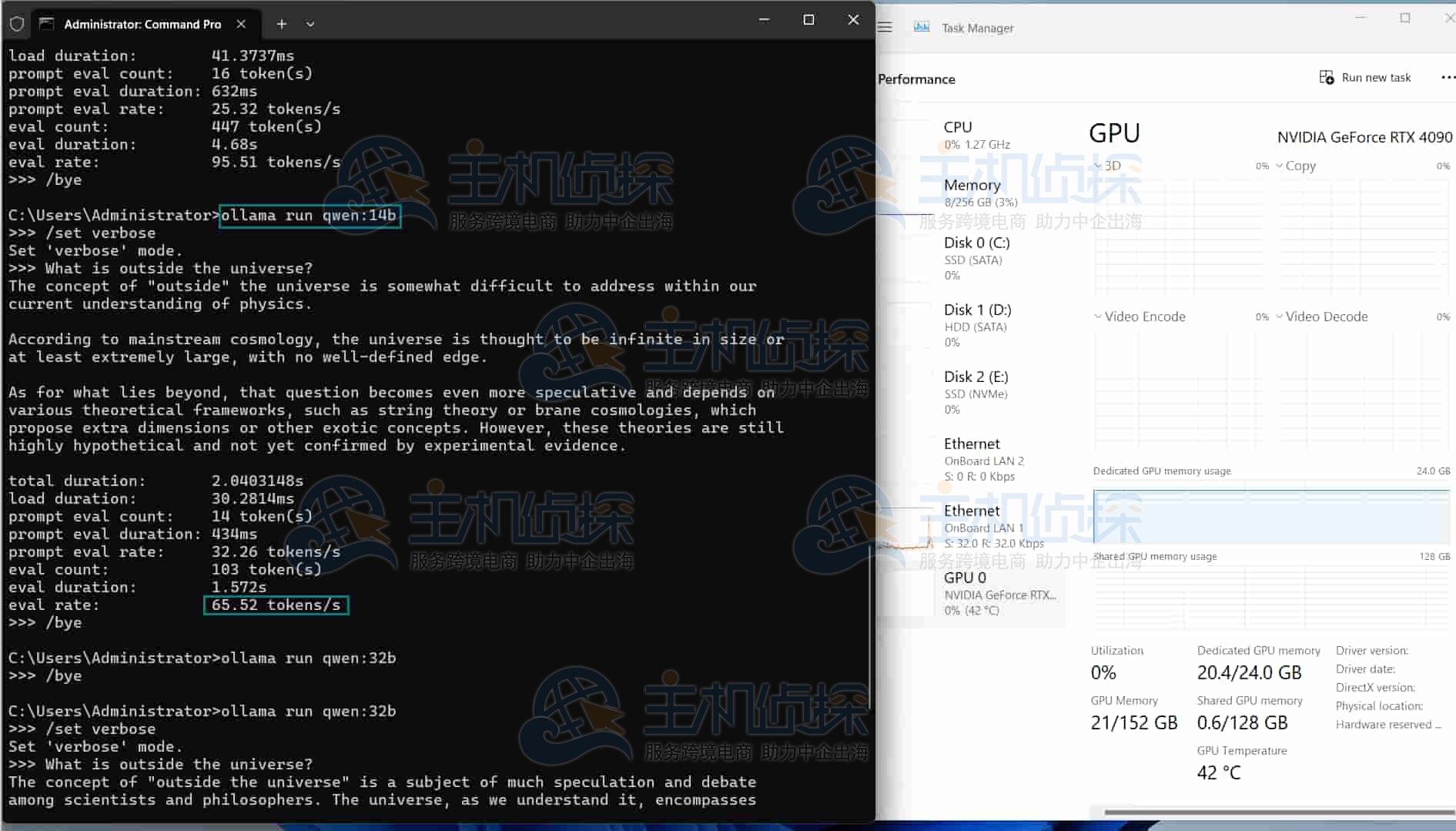Image resolution: width=1456 pixels, height=831 pixels.
Task: Select the Performance section label
Action: [916, 79]
